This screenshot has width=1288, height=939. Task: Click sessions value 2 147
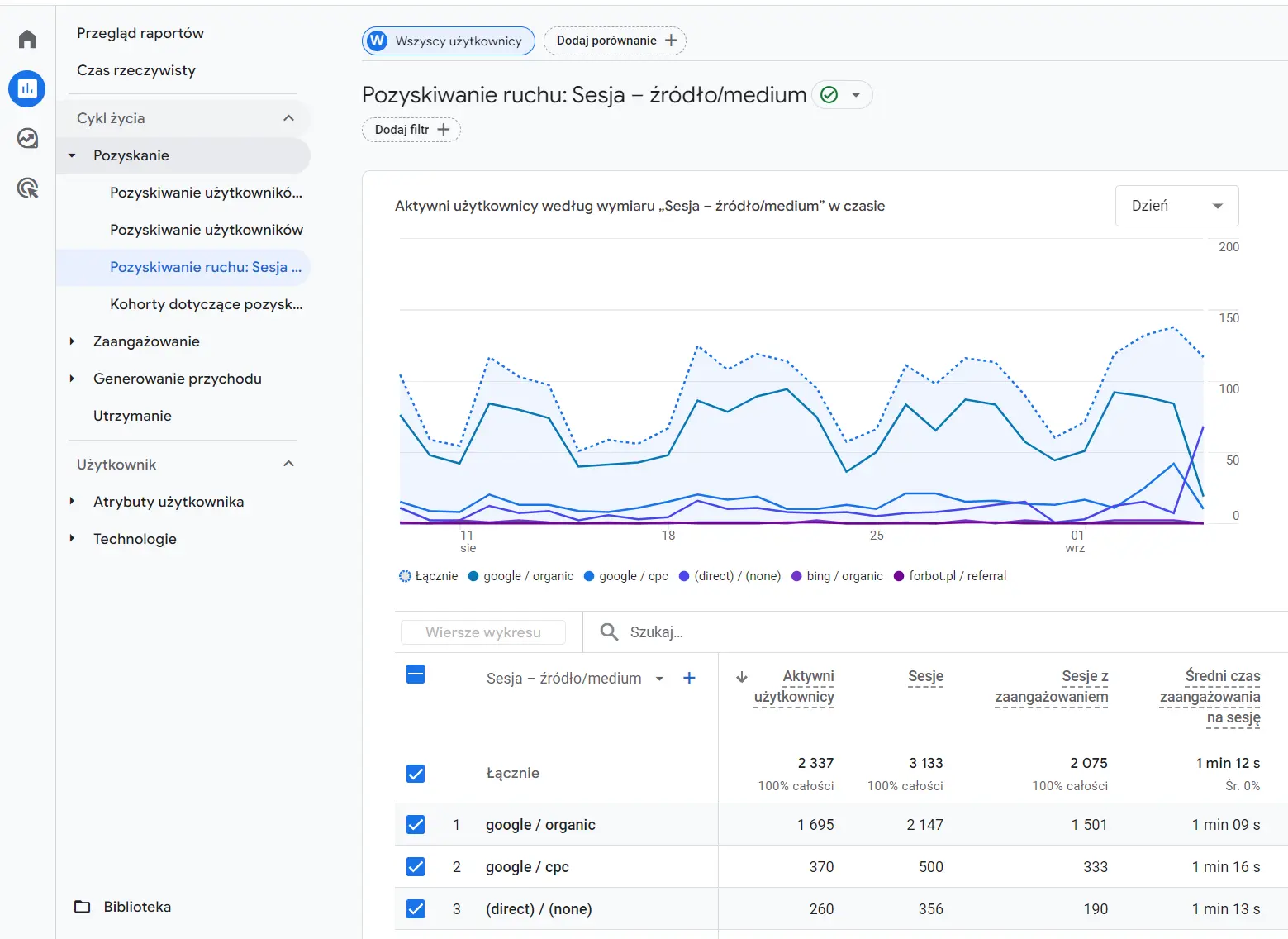[x=924, y=825]
